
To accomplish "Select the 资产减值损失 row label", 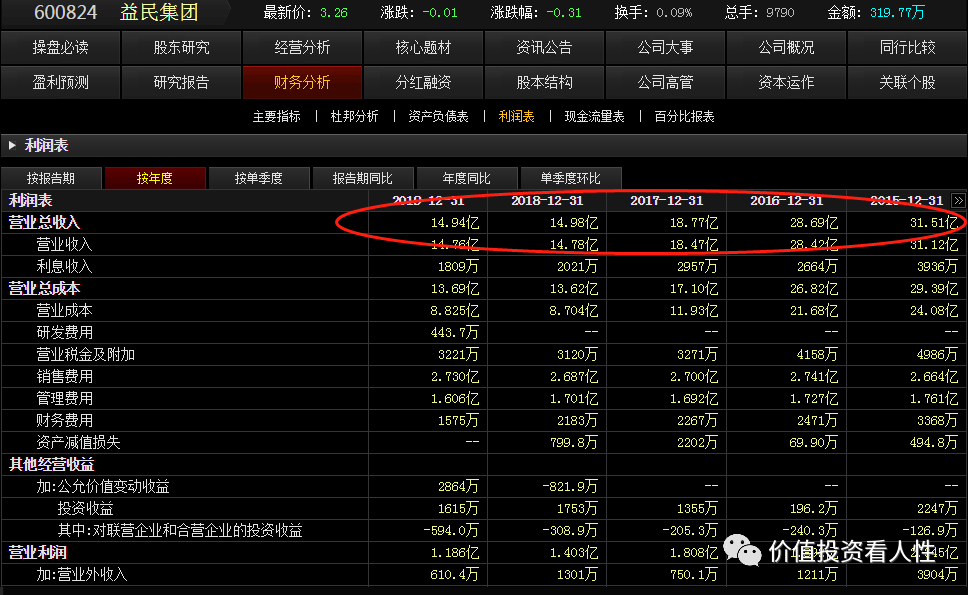I will (x=78, y=443).
